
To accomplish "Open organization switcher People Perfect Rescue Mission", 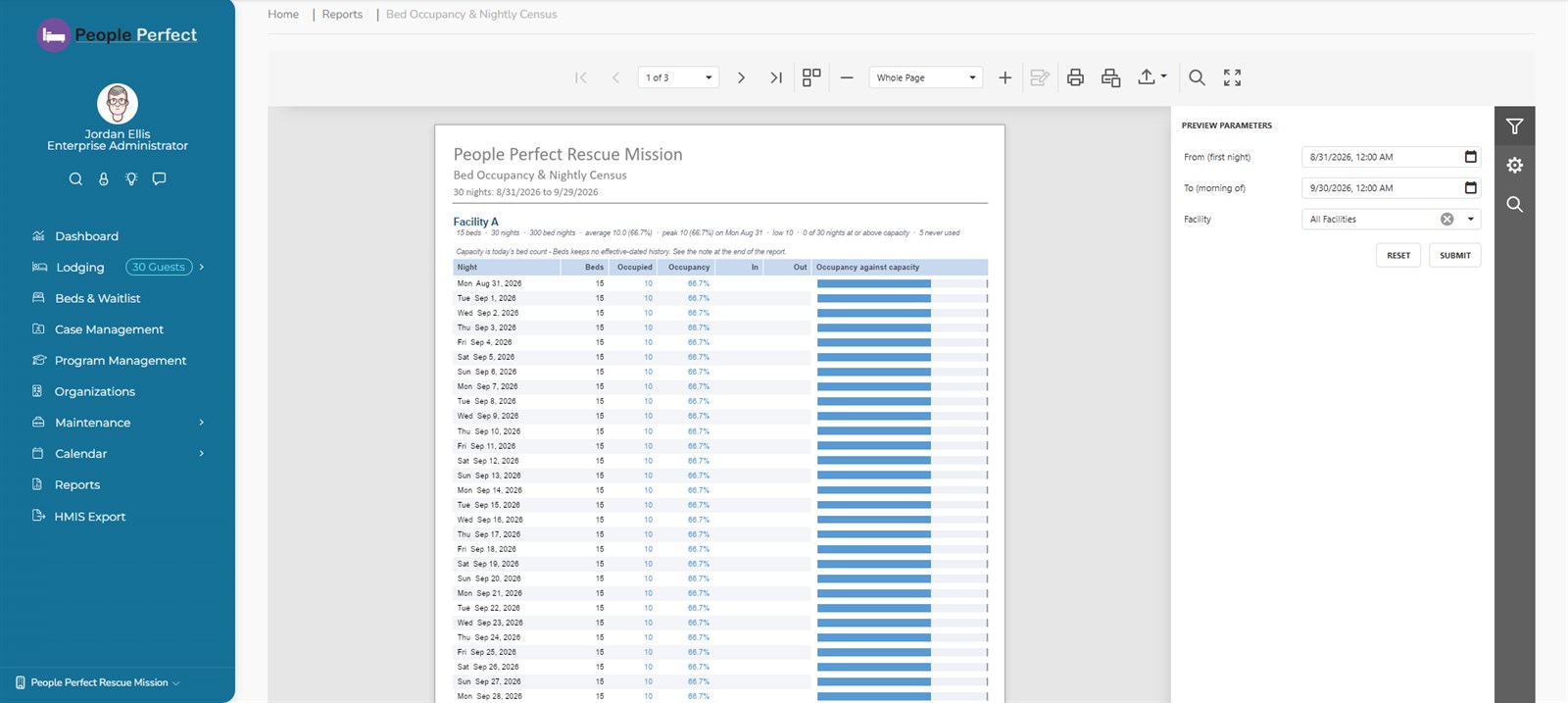I will (98, 682).
